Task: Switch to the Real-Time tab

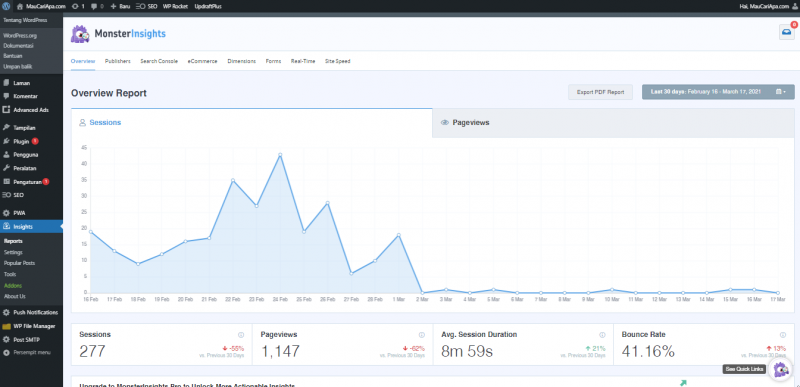Action: (x=303, y=61)
